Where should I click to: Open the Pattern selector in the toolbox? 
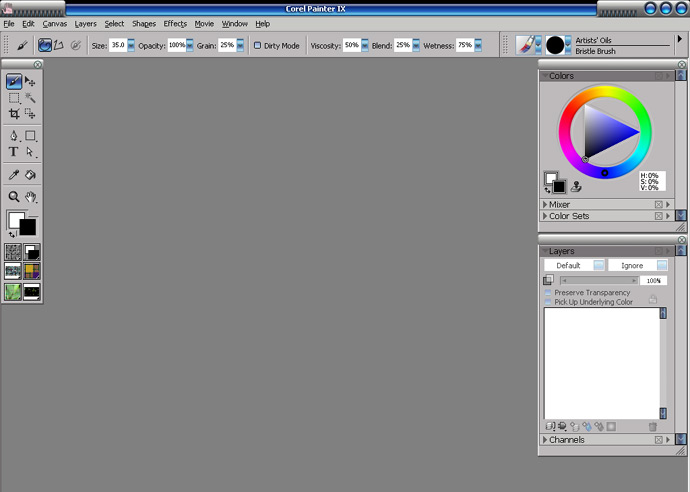pyautogui.click(x=13, y=272)
